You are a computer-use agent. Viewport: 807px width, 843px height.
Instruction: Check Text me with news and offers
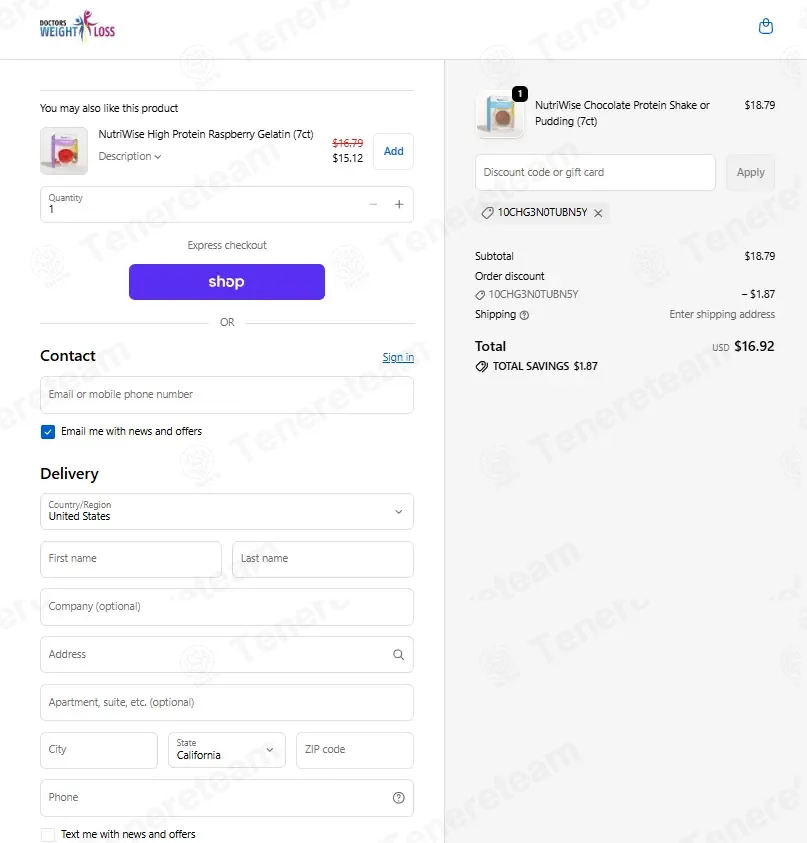coord(48,834)
